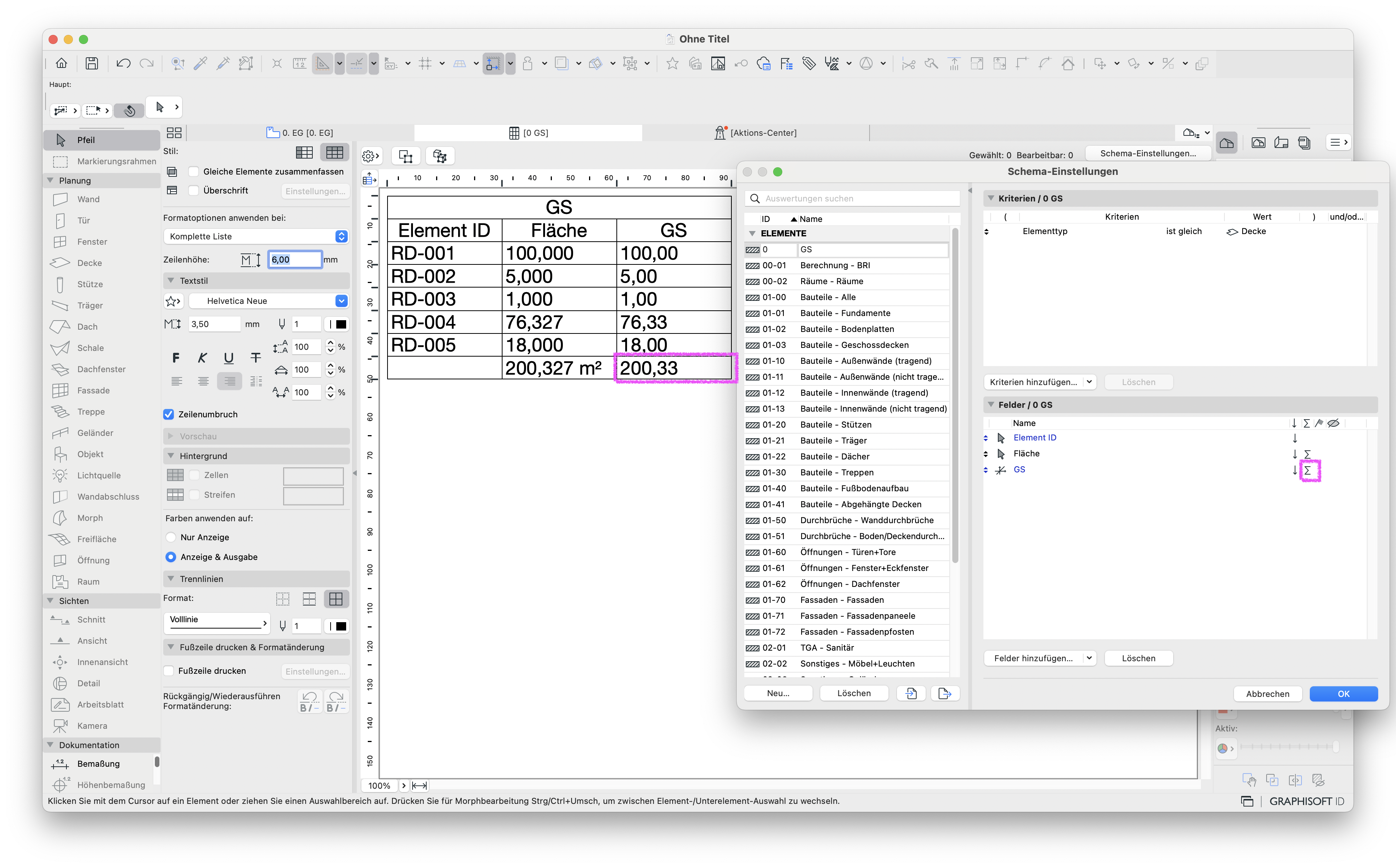
Task: Click import schema icon beside Löschen
Action: pyautogui.click(x=911, y=693)
